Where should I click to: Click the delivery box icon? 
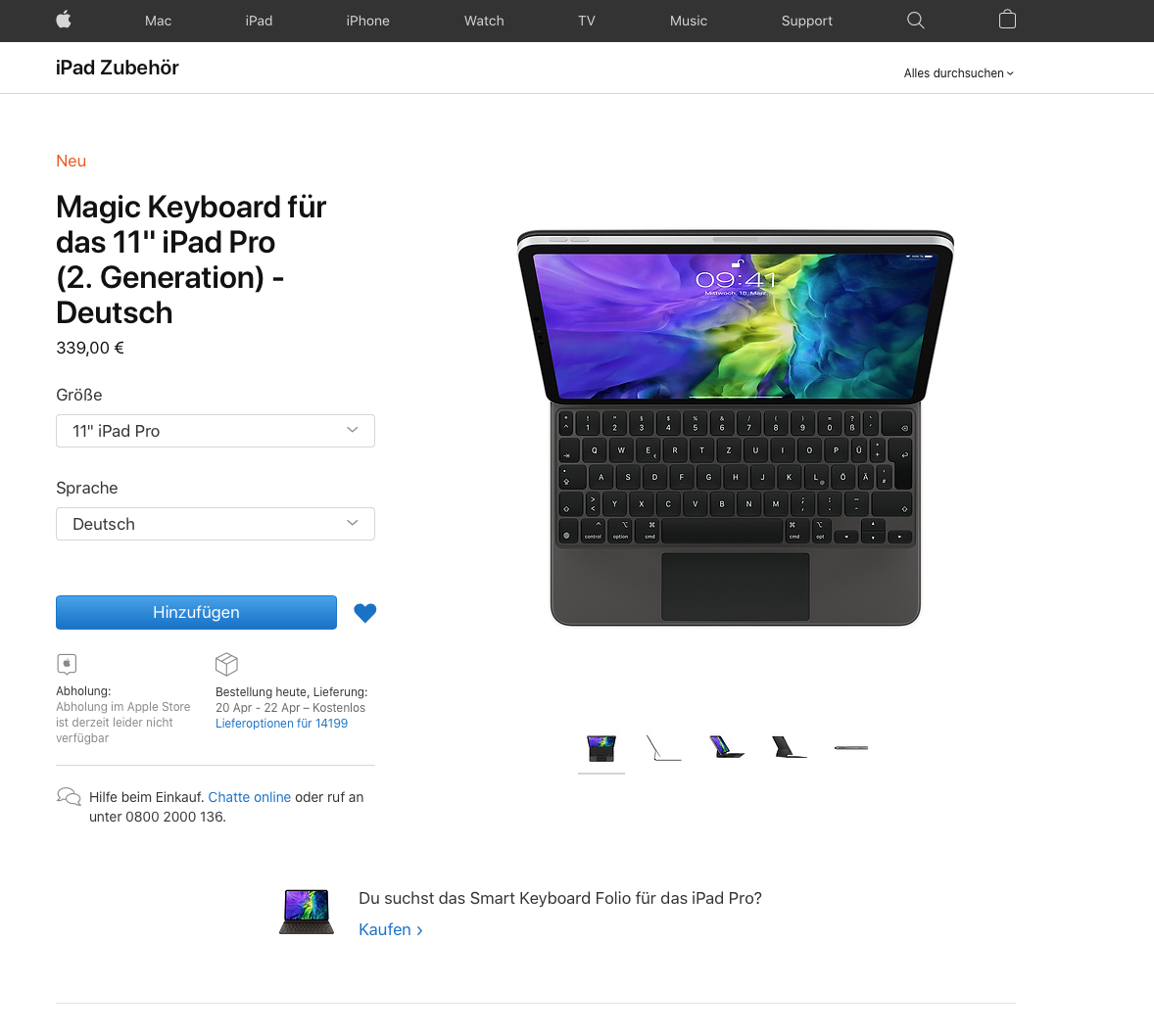coord(226,664)
